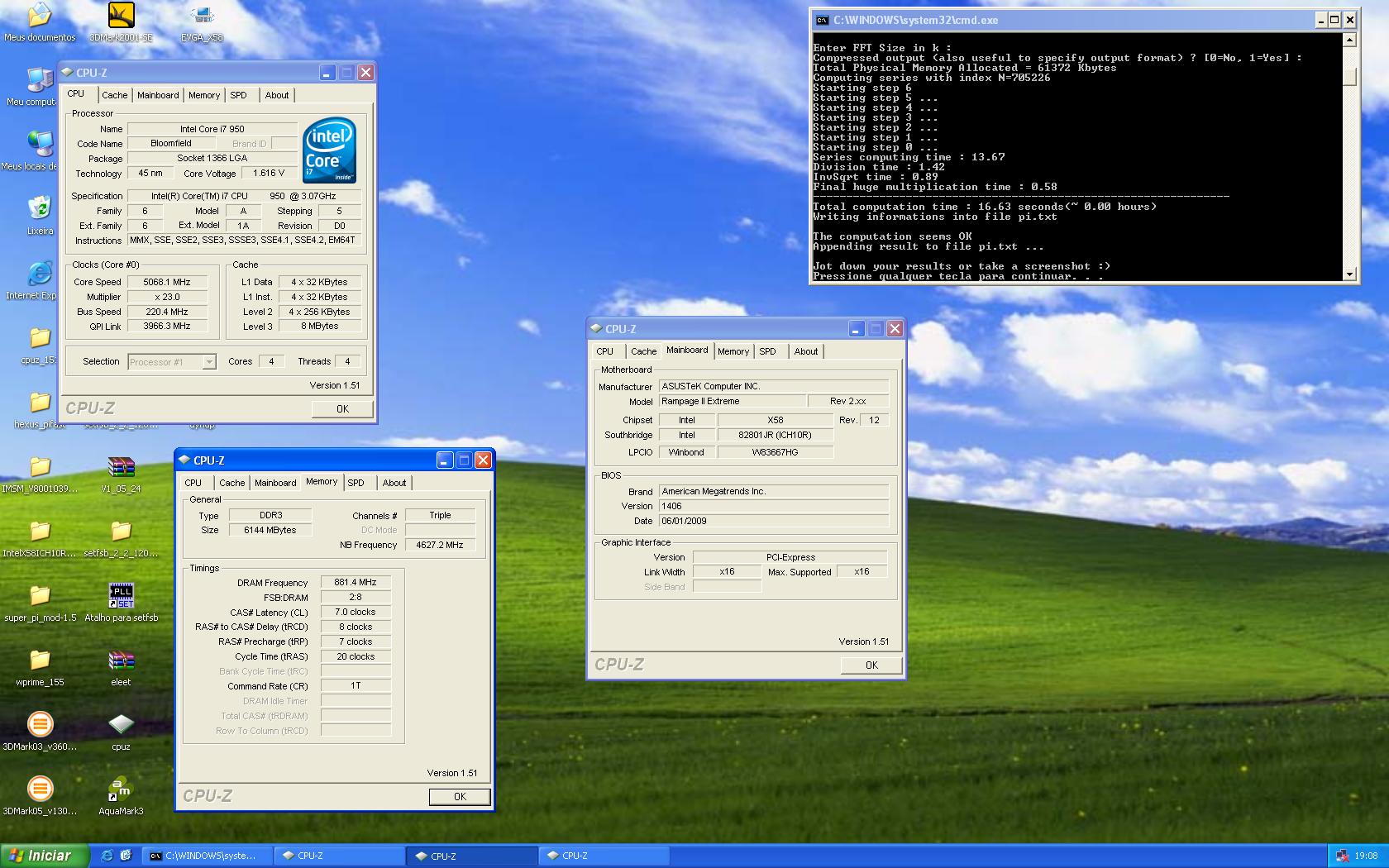Click Size 6144 MBytes memory field
The width and height of the screenshot is (1389, 868).
click(x=270, y=531)
